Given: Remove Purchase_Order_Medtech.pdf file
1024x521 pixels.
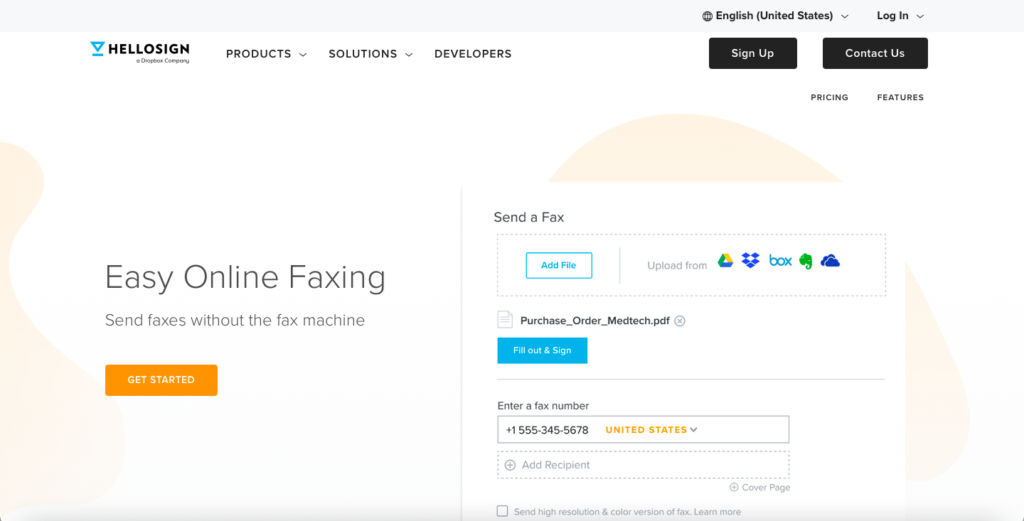Looking at the screenshot, I should (680, 321).
